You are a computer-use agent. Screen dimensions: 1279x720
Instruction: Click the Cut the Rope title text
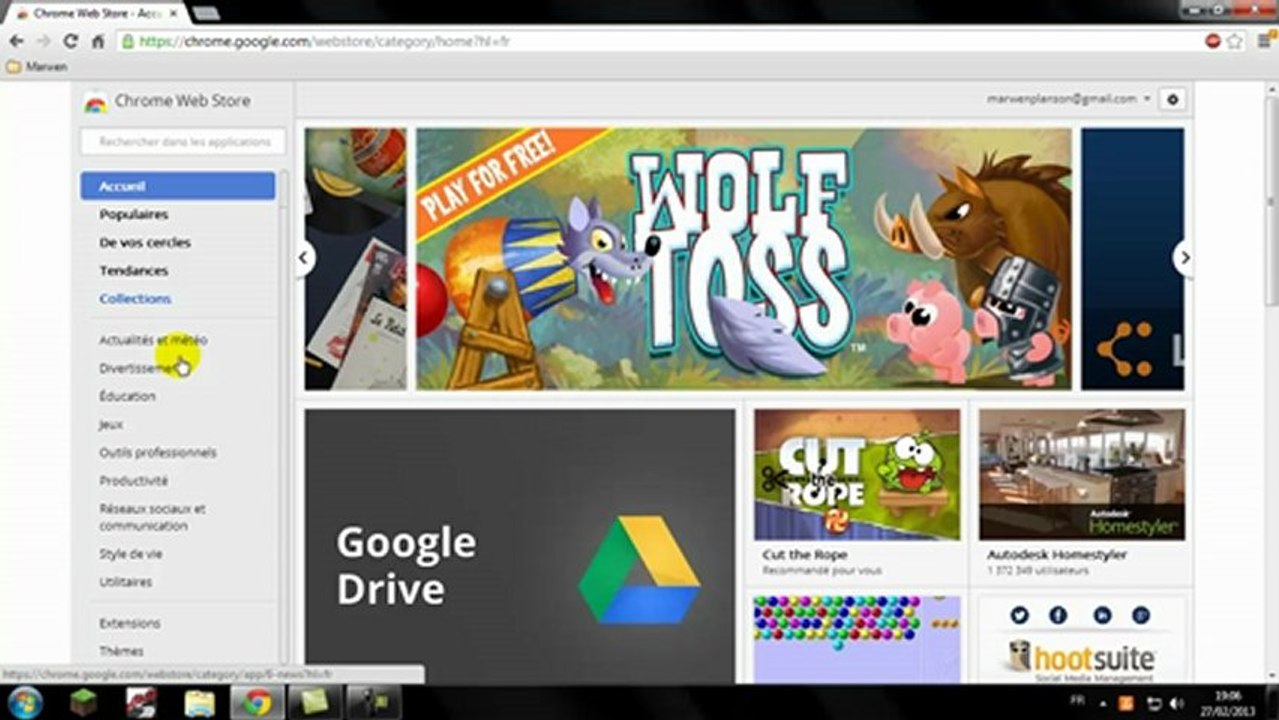(x=805, y=555)
